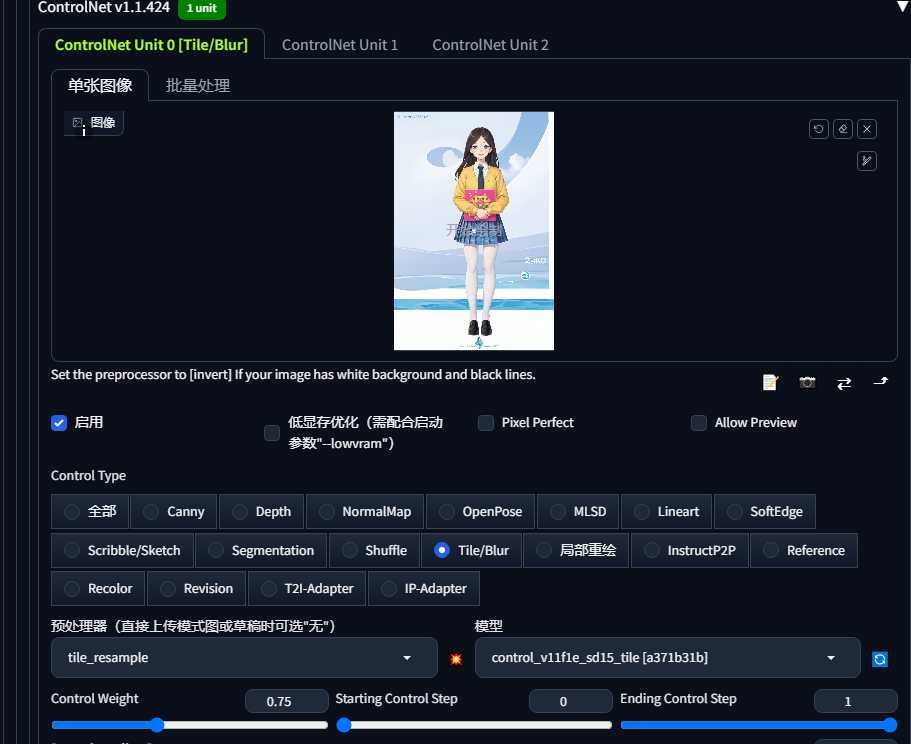Switch to ControlNet Unit 2 tab

coord(490,45)
